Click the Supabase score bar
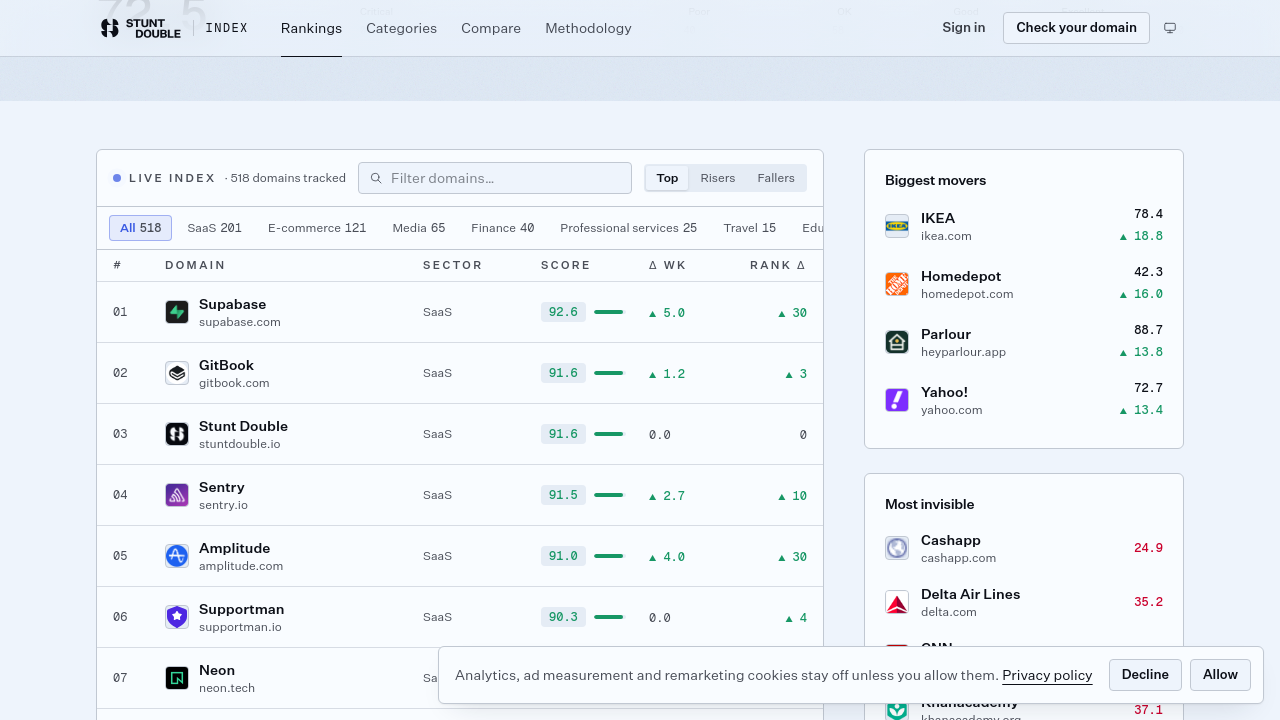 608,312
